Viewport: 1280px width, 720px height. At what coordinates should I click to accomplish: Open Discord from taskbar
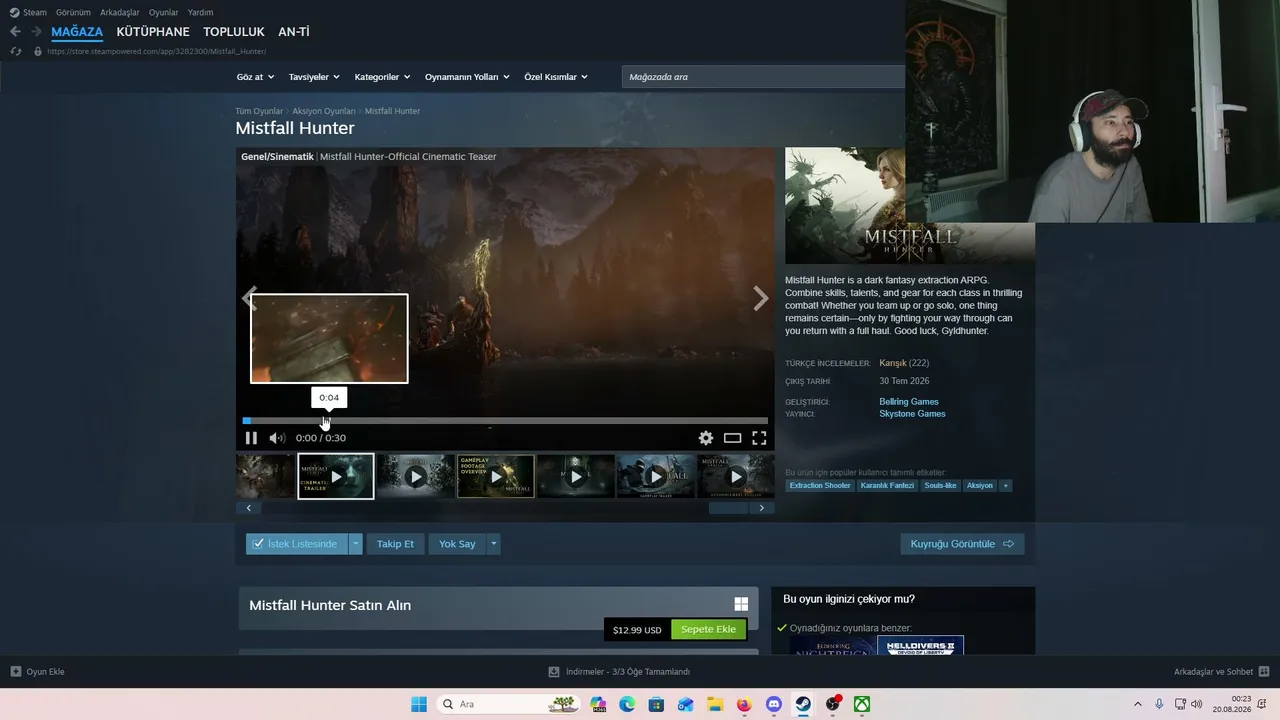[773, 704]
